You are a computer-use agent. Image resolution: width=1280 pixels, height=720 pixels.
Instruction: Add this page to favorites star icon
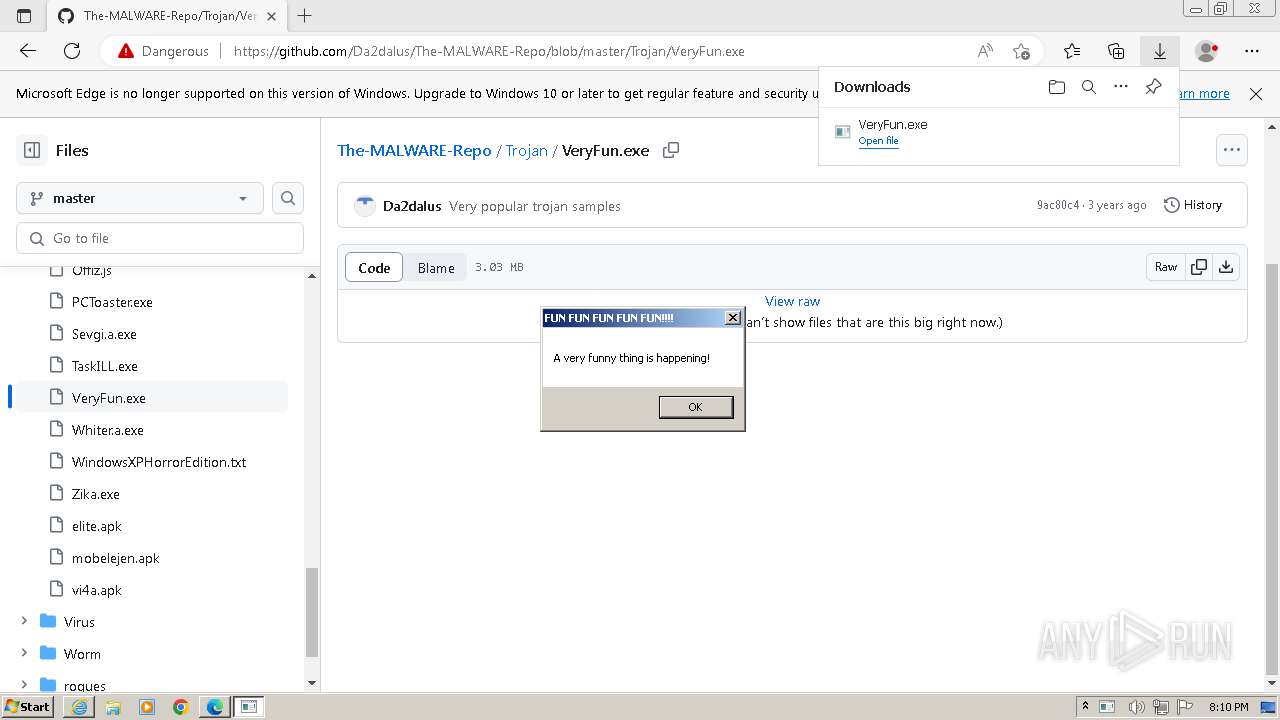[1021, 51]
